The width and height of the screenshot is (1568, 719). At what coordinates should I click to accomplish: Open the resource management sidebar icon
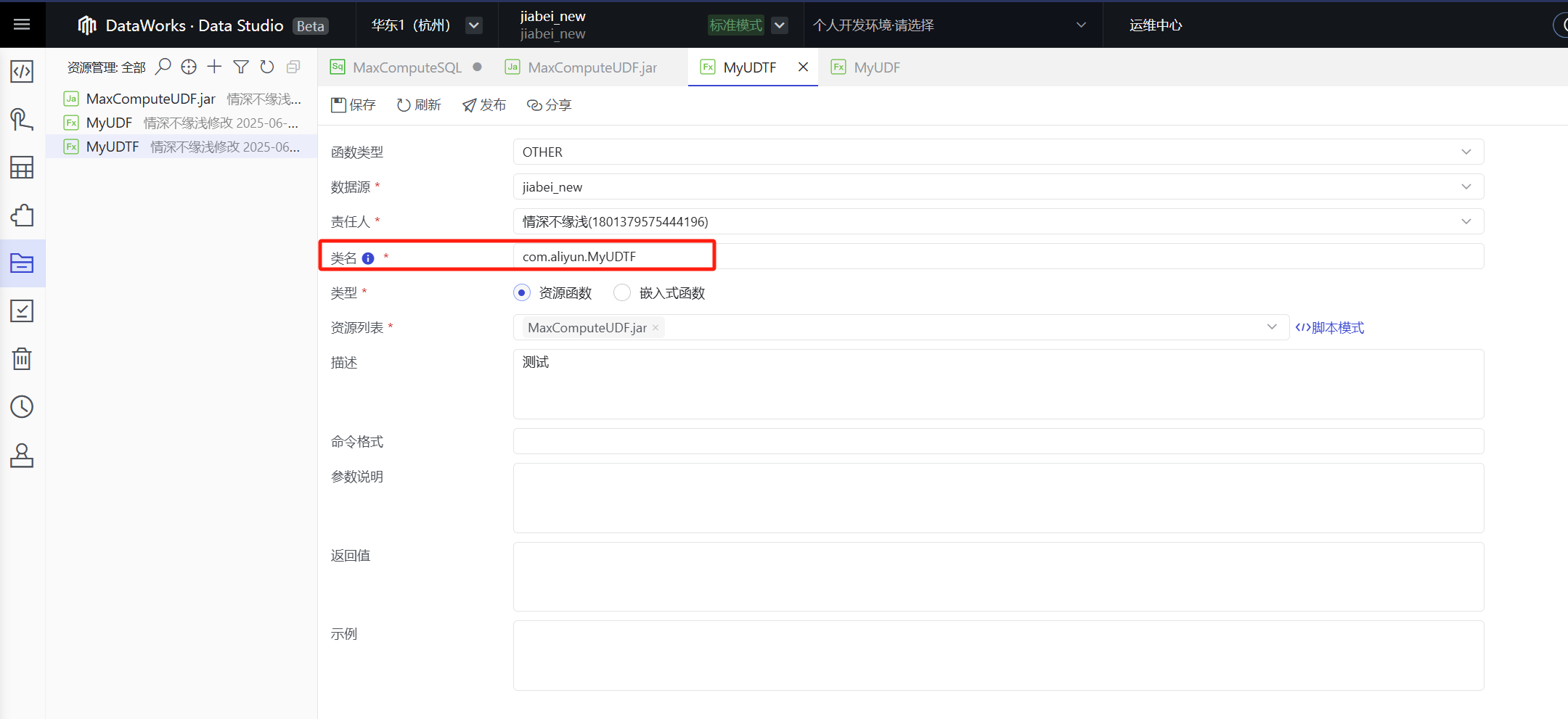22,263
